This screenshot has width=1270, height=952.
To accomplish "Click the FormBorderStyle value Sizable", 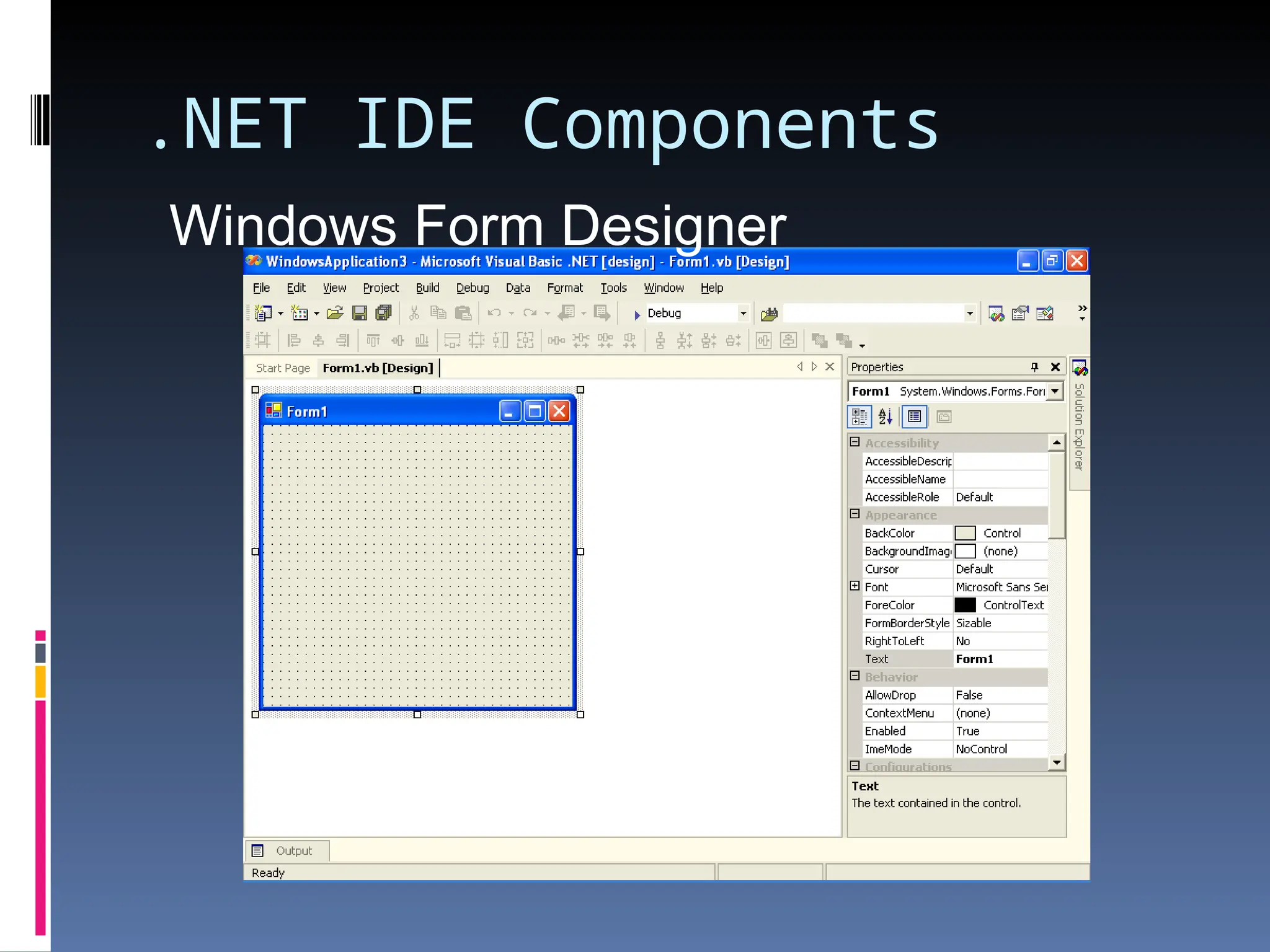I will tap(1000, 623).
